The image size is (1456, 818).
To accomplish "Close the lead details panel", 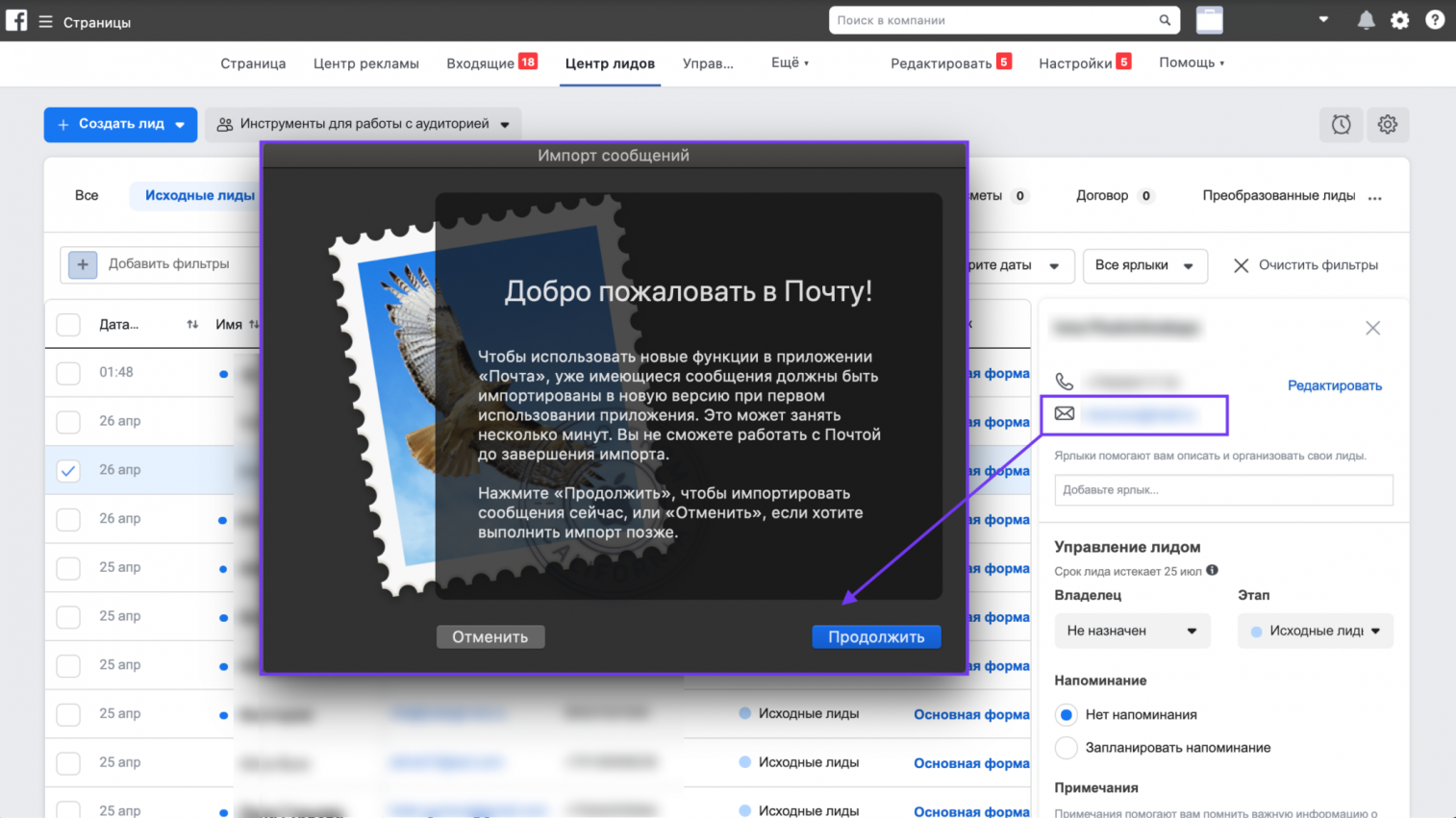I will click(x=1372, y=328).
